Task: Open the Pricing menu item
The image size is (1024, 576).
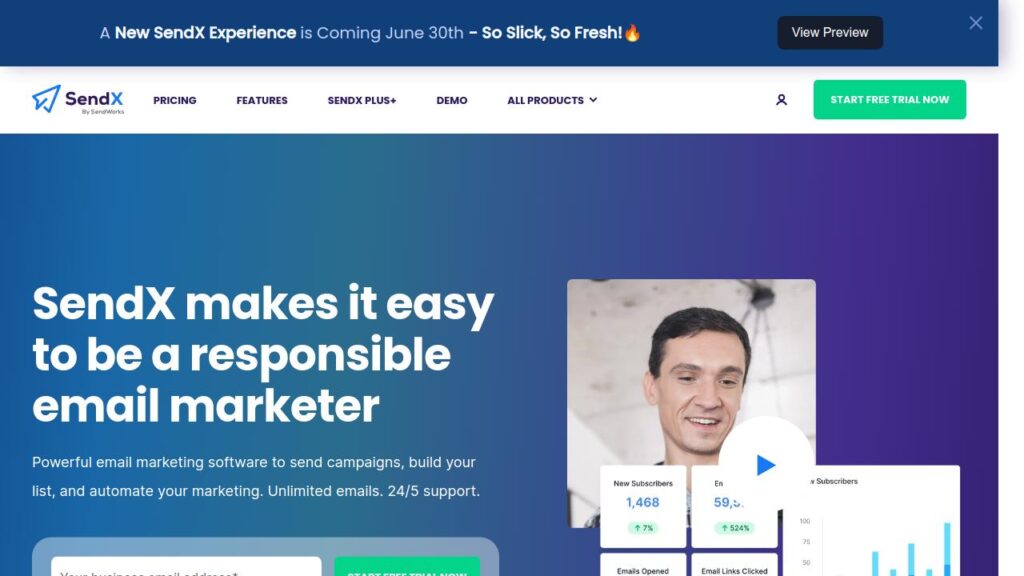Action: click(174, 101)
